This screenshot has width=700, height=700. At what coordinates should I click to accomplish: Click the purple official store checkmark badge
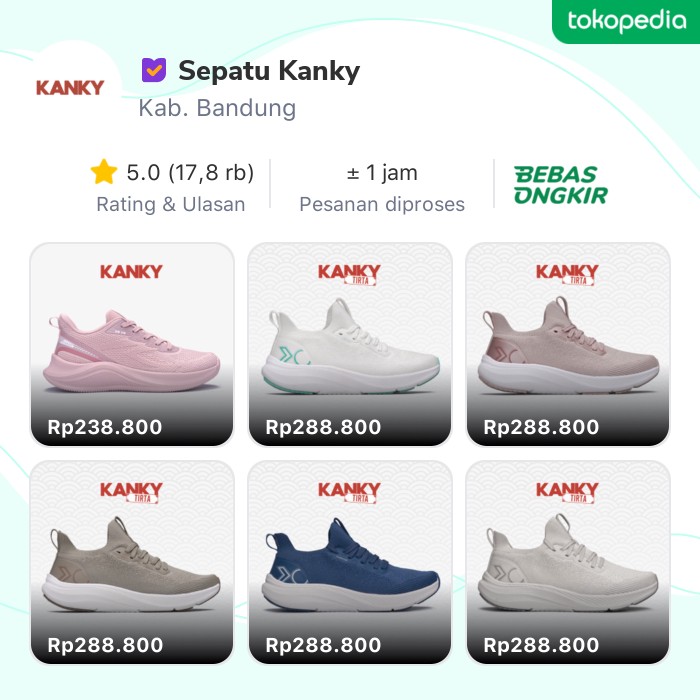[154, 70]
